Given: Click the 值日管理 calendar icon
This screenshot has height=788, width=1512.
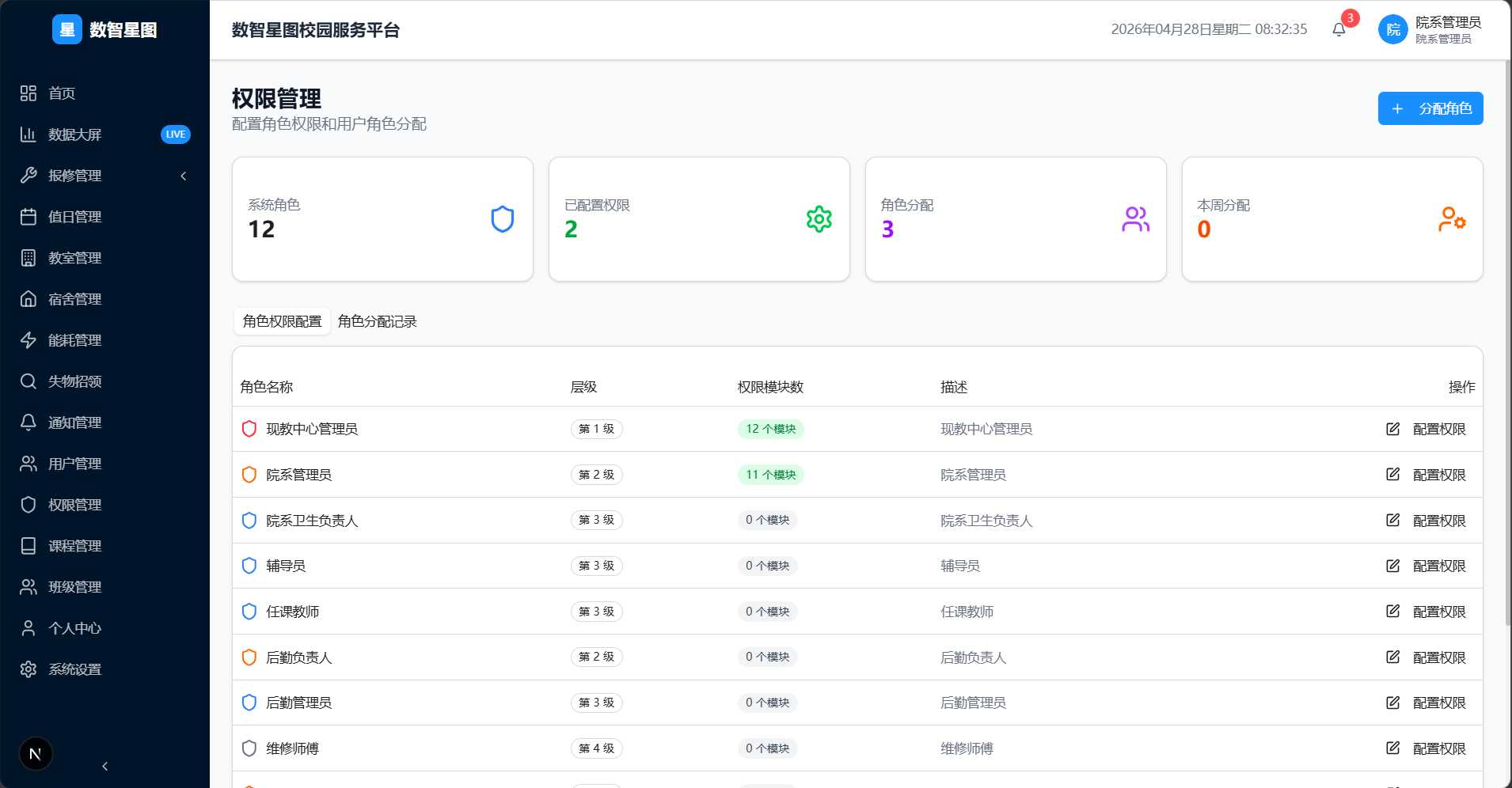Looking at the screenshot, I should [28, 217].
